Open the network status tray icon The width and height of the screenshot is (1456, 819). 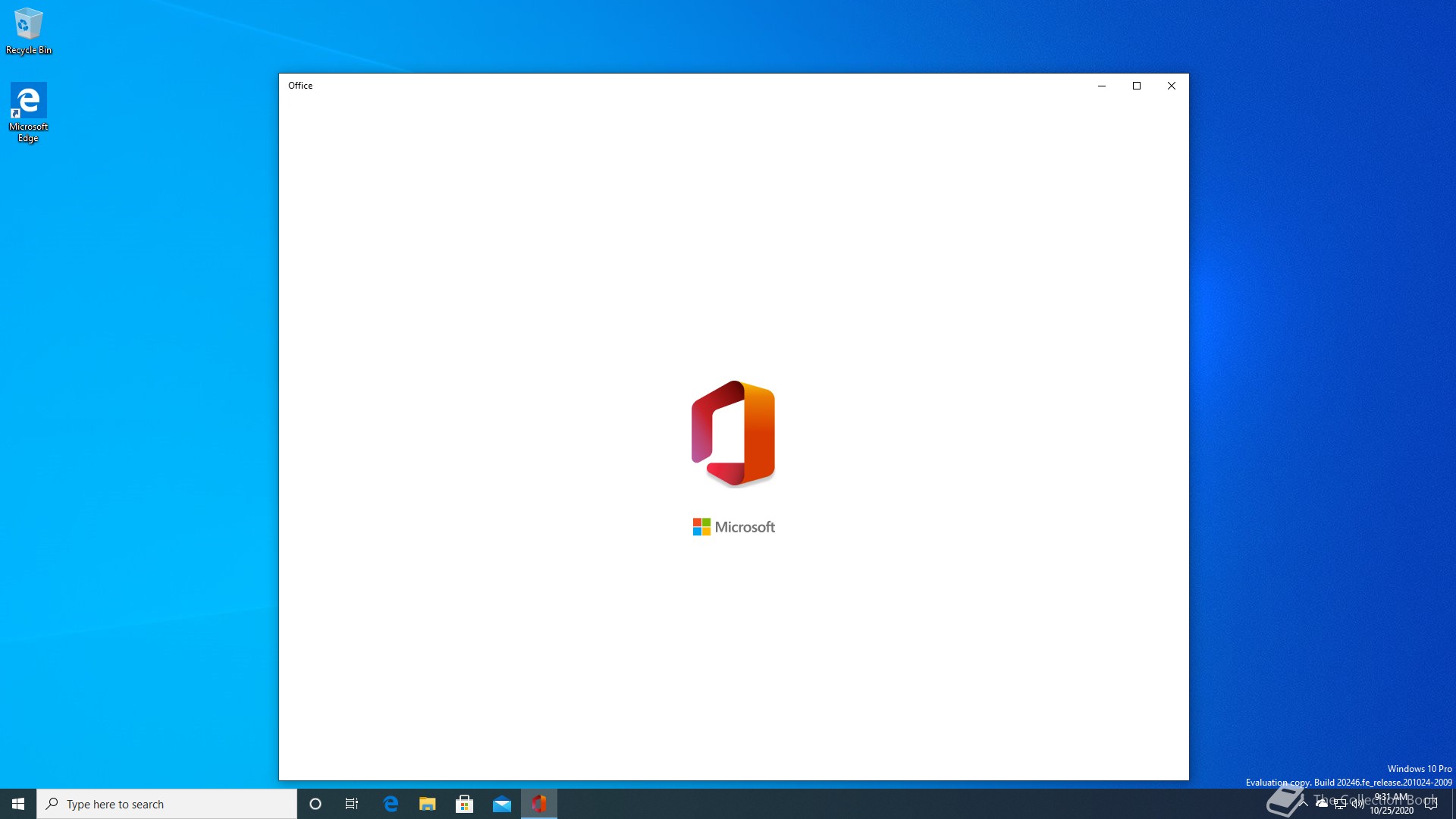(x=1340, y=804)
